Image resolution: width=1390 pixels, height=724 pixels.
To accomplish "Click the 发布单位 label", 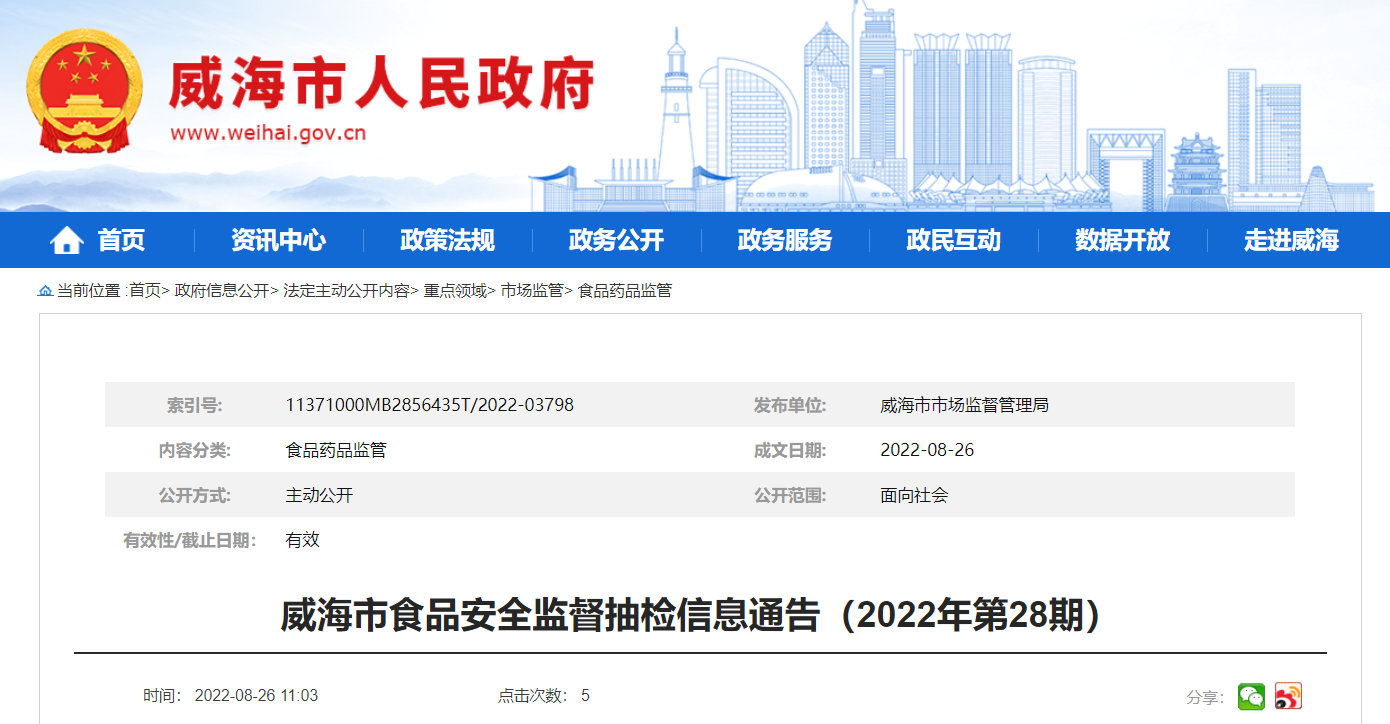I will [790, 405].
